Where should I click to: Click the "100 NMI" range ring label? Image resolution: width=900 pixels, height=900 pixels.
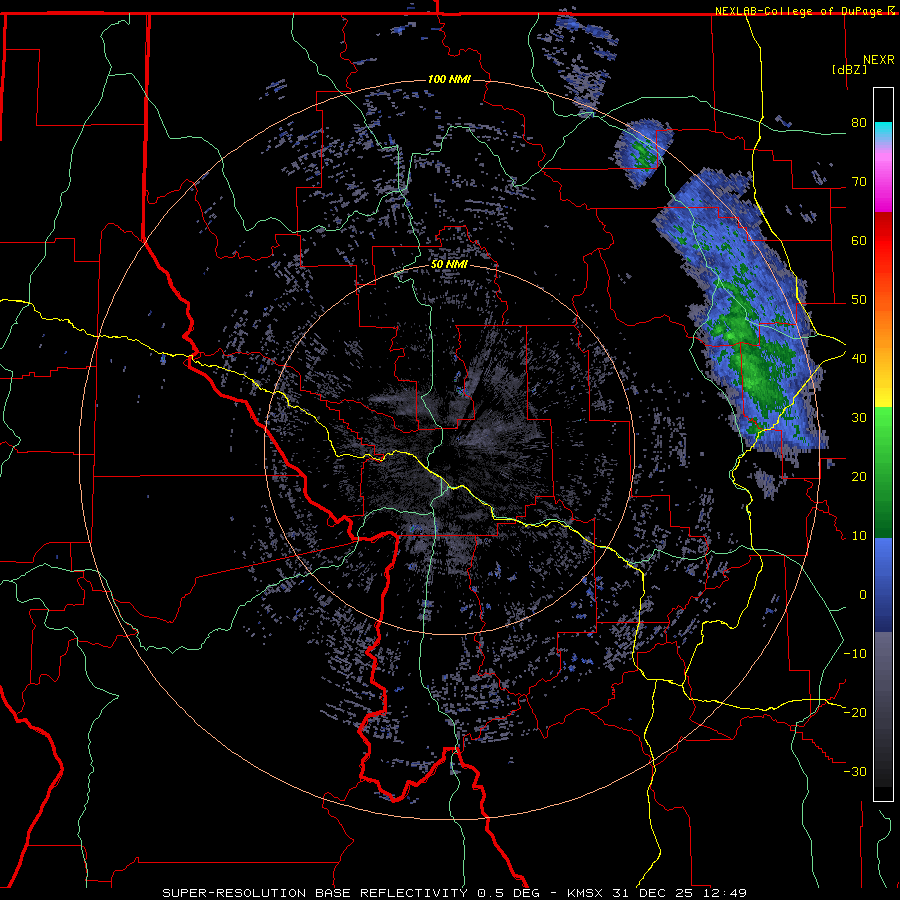point(449,79)
